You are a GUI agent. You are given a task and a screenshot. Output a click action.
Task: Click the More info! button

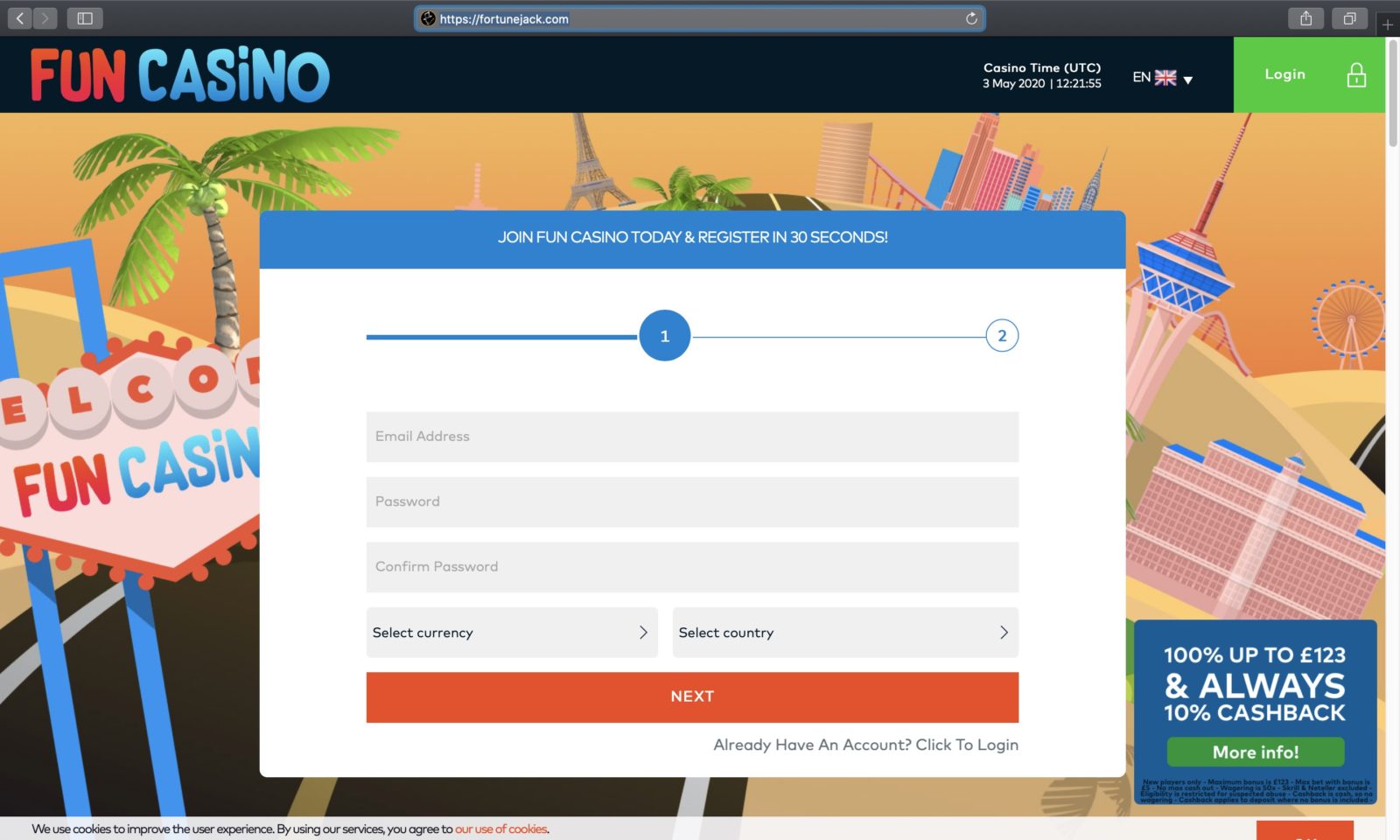tap(1256, 752)
